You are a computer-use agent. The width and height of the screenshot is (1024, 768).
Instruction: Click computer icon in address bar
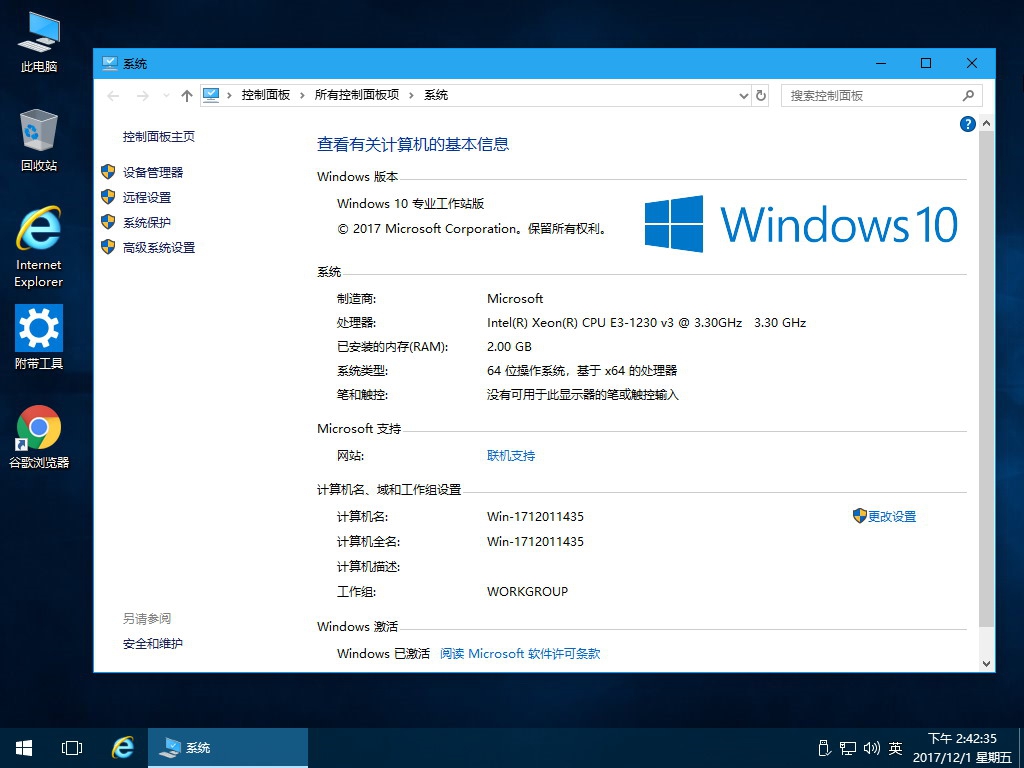(211, 95)
